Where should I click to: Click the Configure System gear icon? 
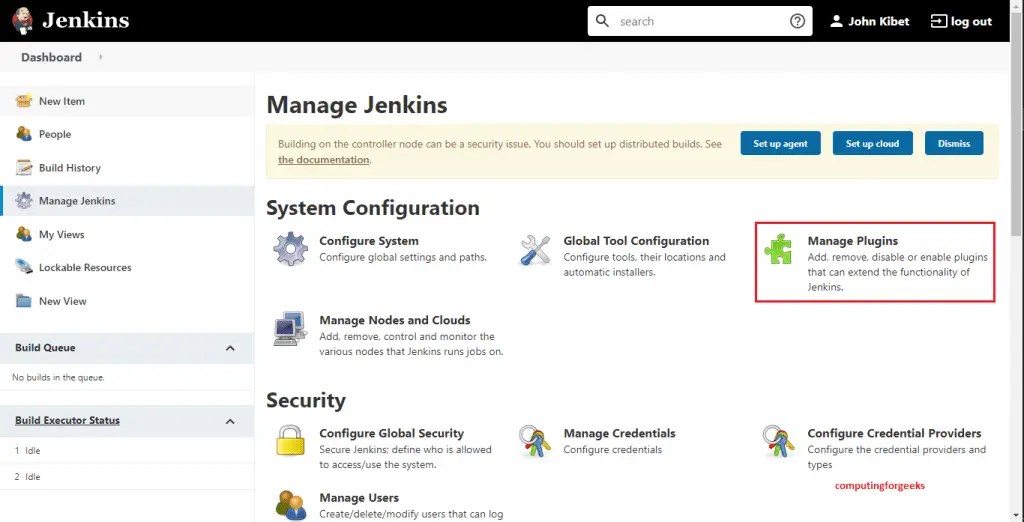[x=290, y=249]
